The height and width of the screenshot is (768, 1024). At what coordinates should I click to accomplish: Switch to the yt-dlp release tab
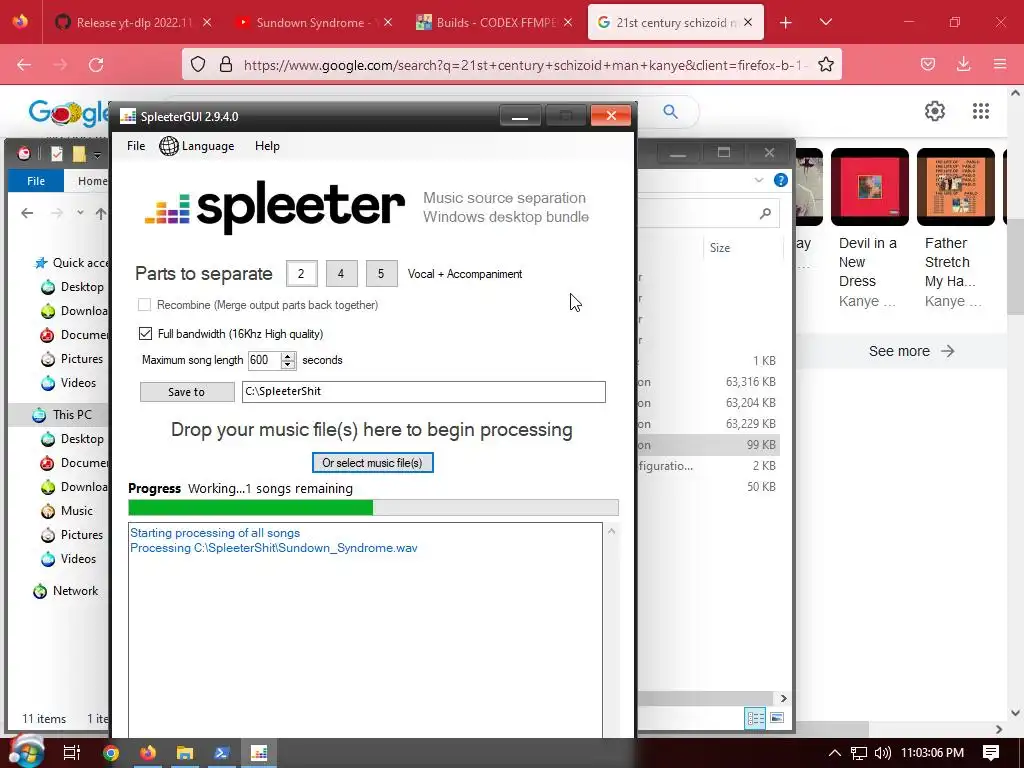134,22
